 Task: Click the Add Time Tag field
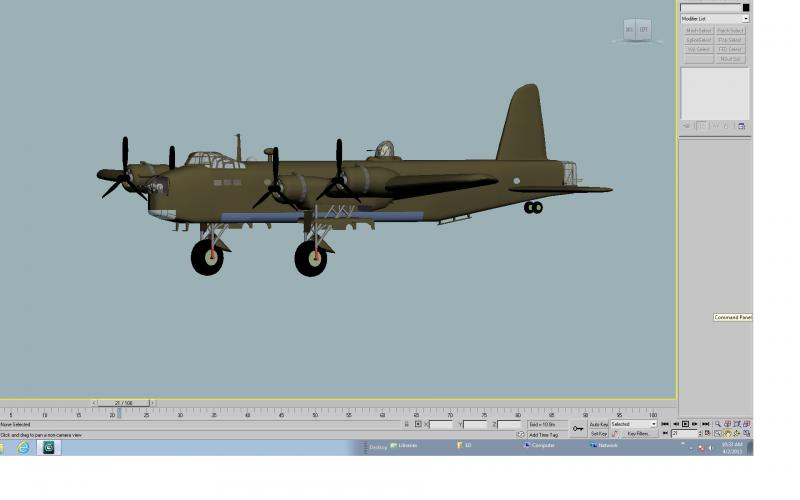point(544,435)
